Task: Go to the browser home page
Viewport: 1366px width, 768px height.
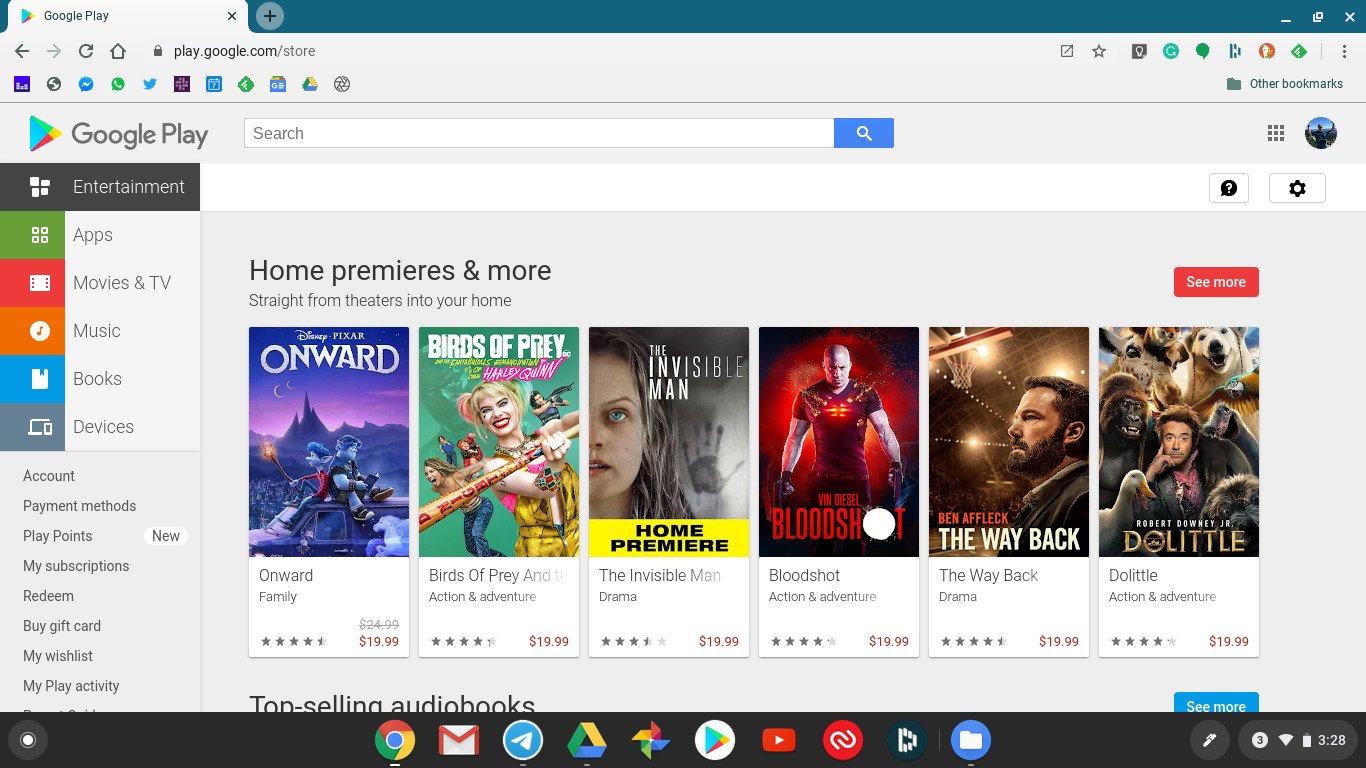Action: [x=118, y=51]
